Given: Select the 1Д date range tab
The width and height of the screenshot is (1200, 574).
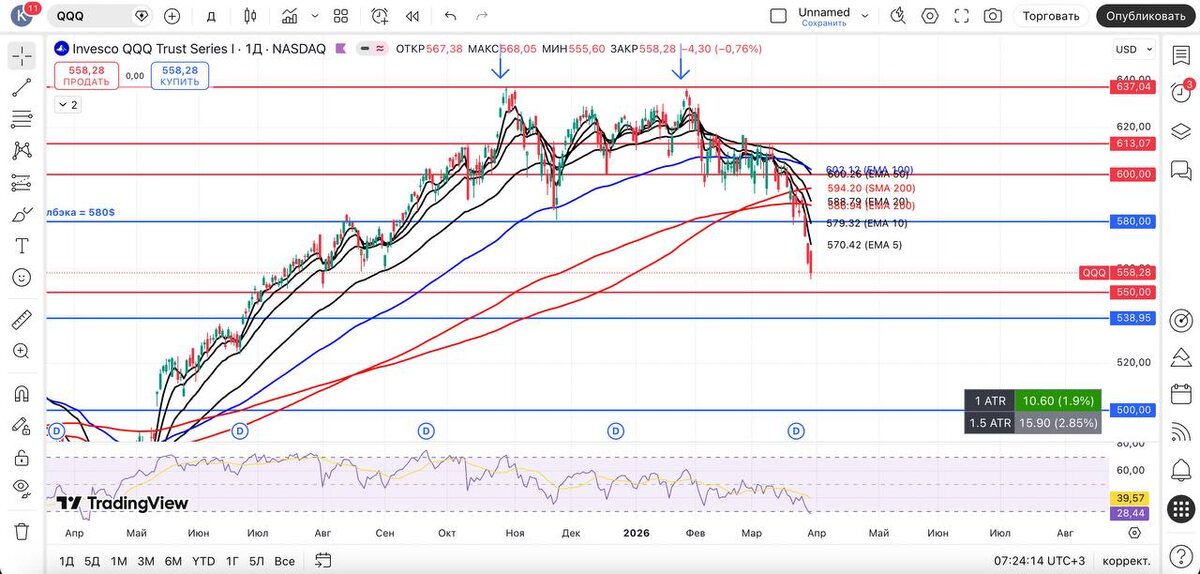Looking at the screenshot, I should pyautogui.click(x=66, y=560).
